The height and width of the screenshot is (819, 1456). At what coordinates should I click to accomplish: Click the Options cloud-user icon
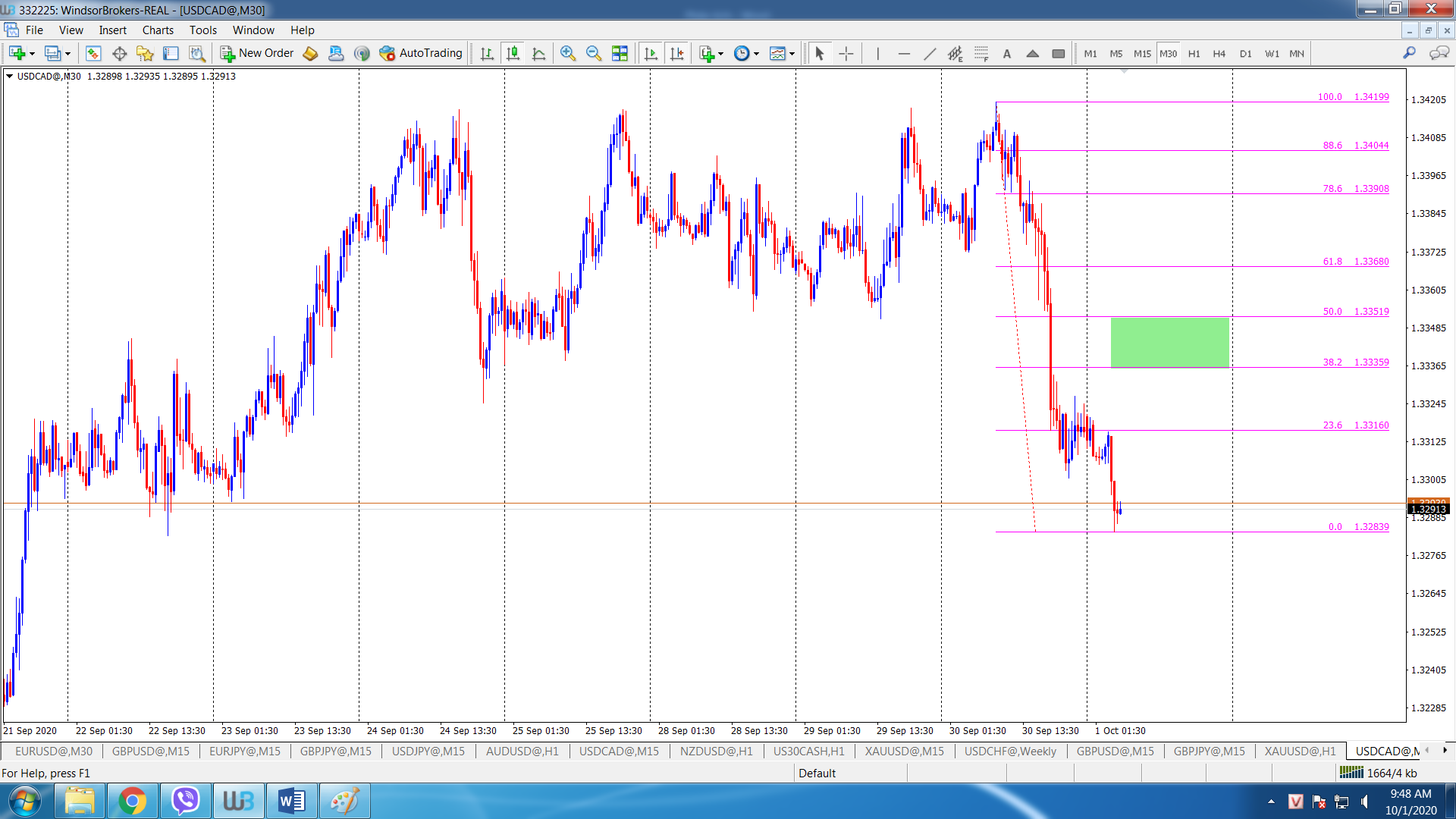[x=336, y=53]
